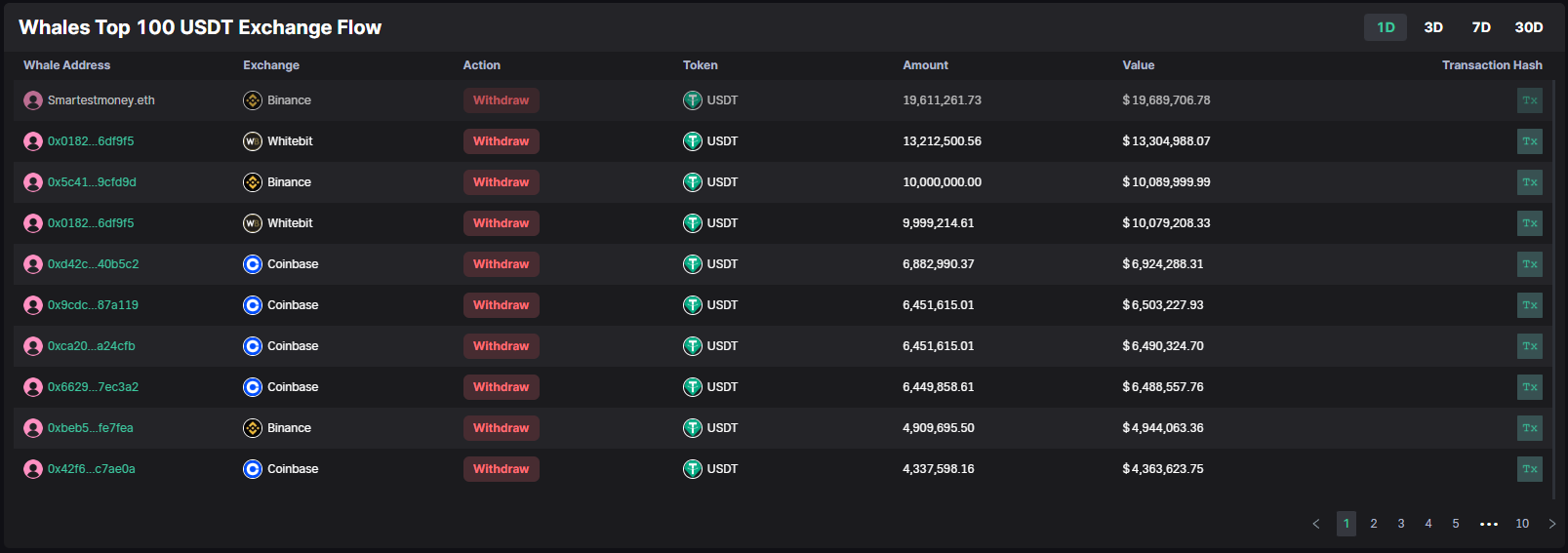1568x553 pixels.
Task: Click Tx icon for 0x42f6...c7ae0a row
Action: click(x=1529, y=469)
